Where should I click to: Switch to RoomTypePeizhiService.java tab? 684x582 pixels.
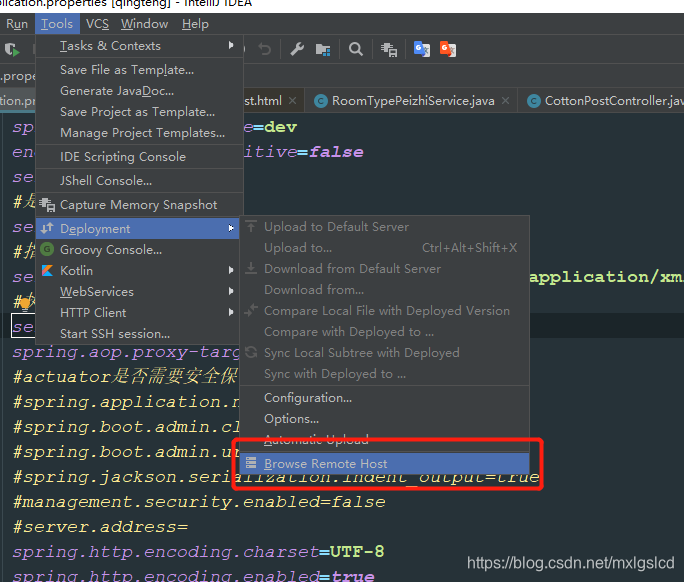click(x=413, y=101)
